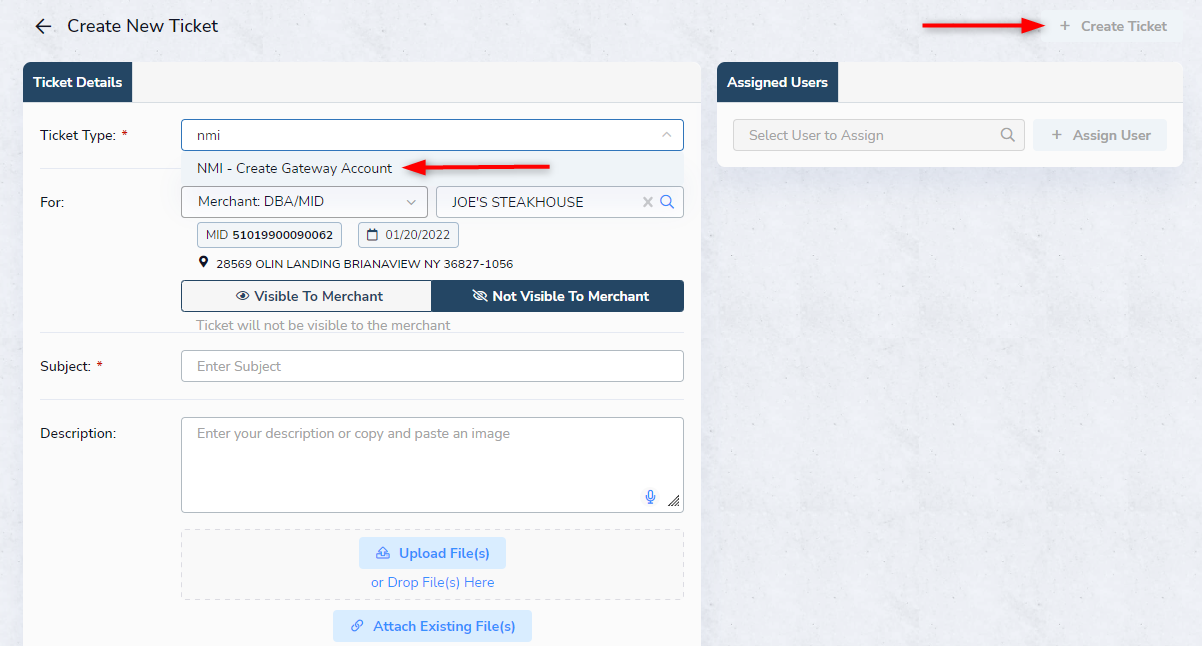
Task: Click the or Drop File(s) Here text
Action: click(x=432, y=582)
